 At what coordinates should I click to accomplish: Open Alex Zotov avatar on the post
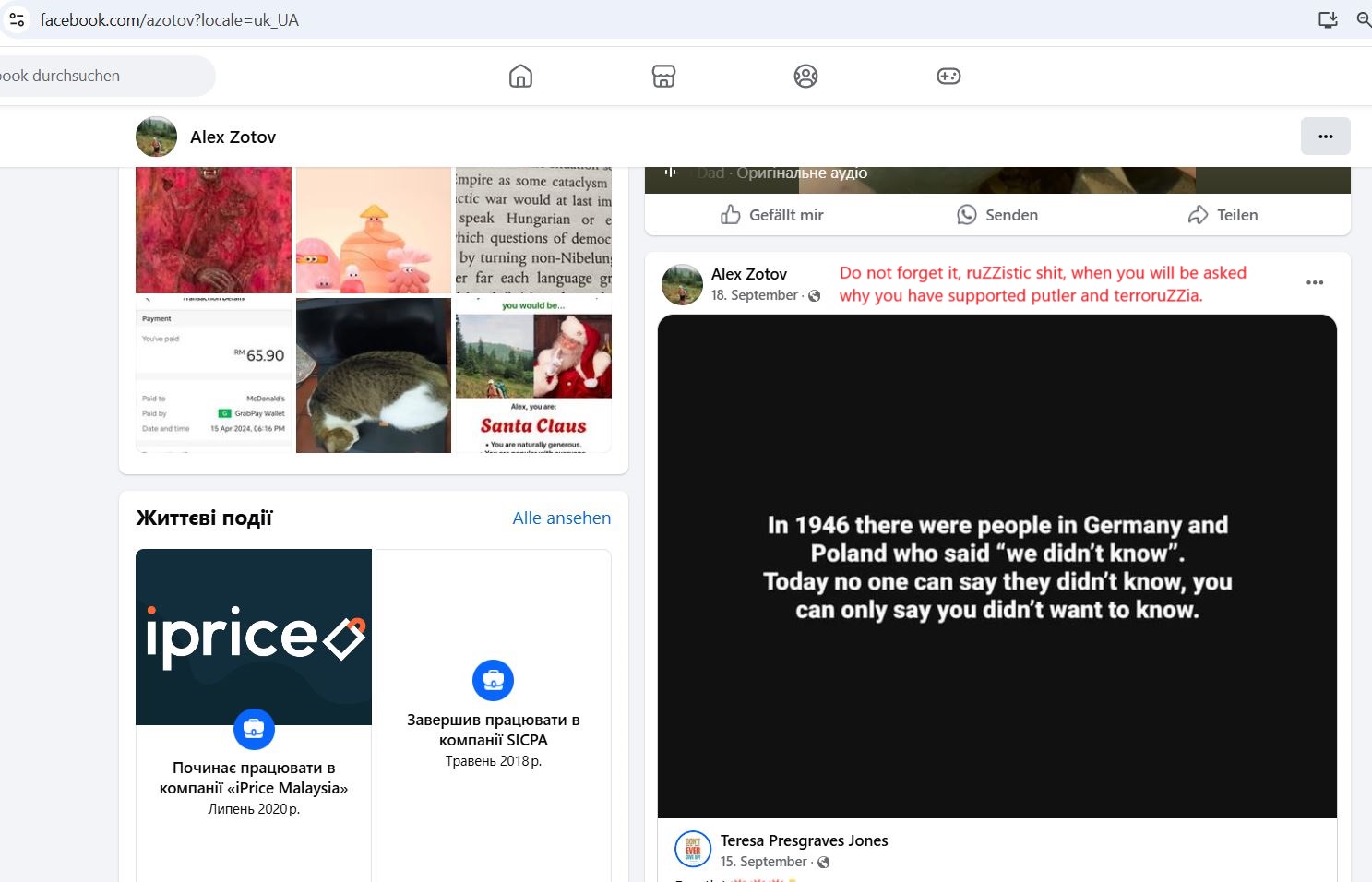682,284
